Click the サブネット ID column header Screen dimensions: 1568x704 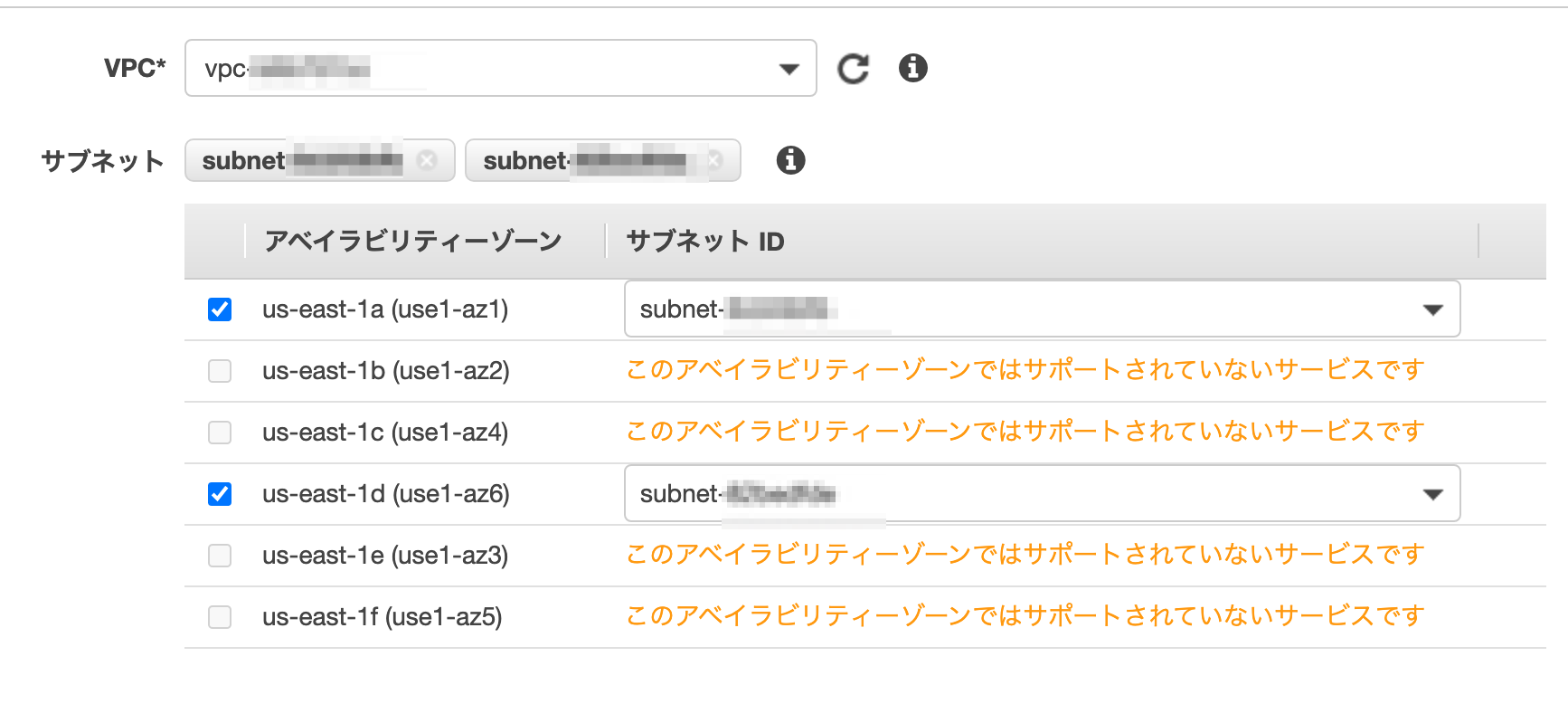pyautogui.click(x=705, y=242)
